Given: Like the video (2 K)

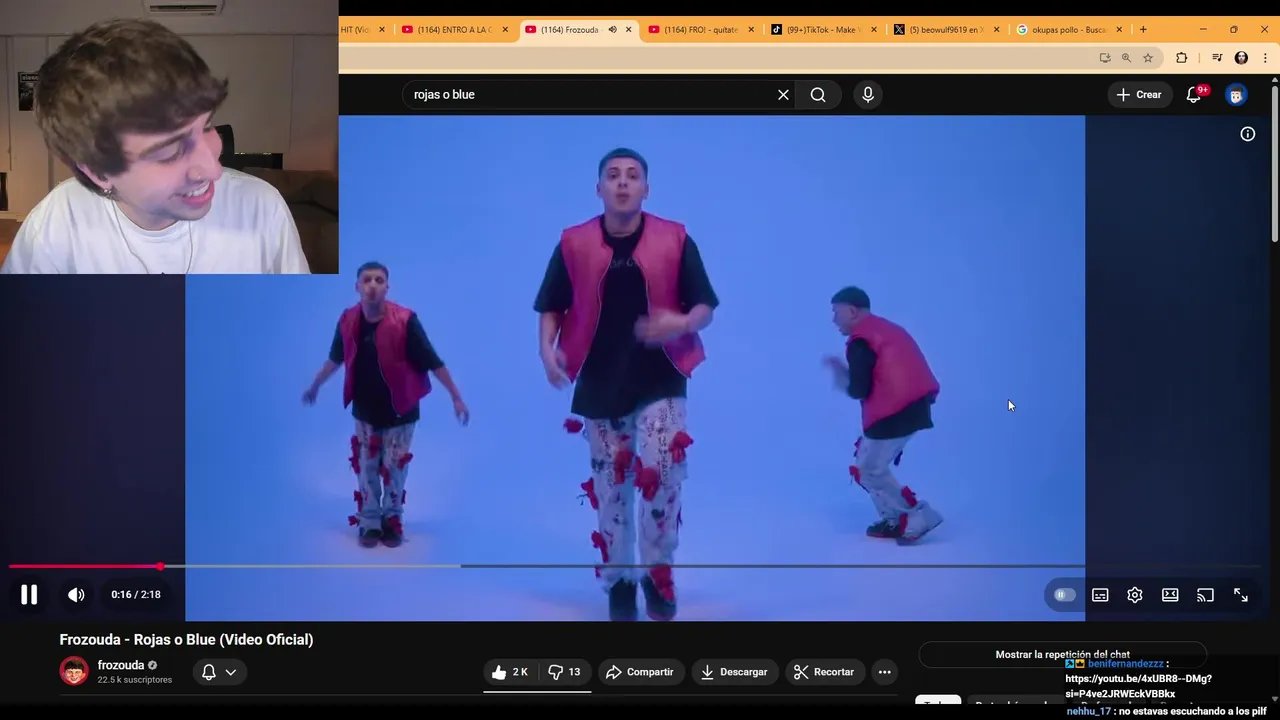Looking at the screenshot, I should [510, 672].
